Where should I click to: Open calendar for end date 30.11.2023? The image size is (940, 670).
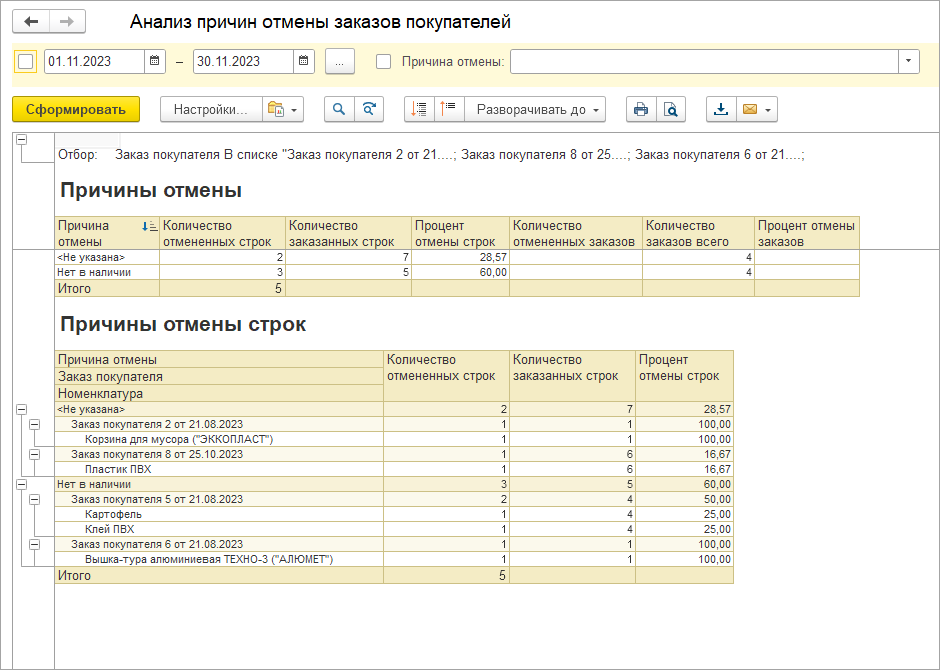(304, 61)
